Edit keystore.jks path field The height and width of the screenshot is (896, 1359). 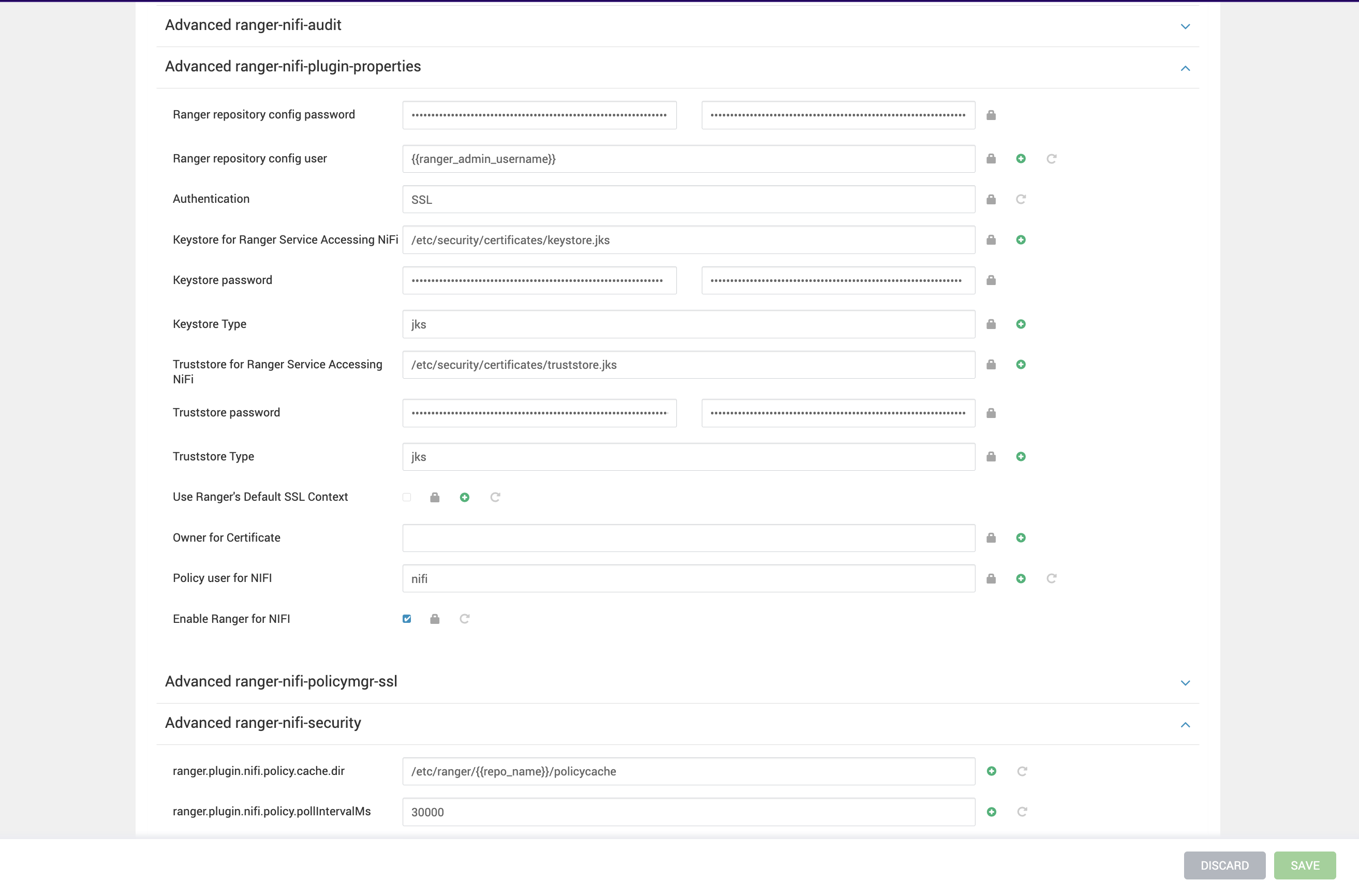click(688, 240)
